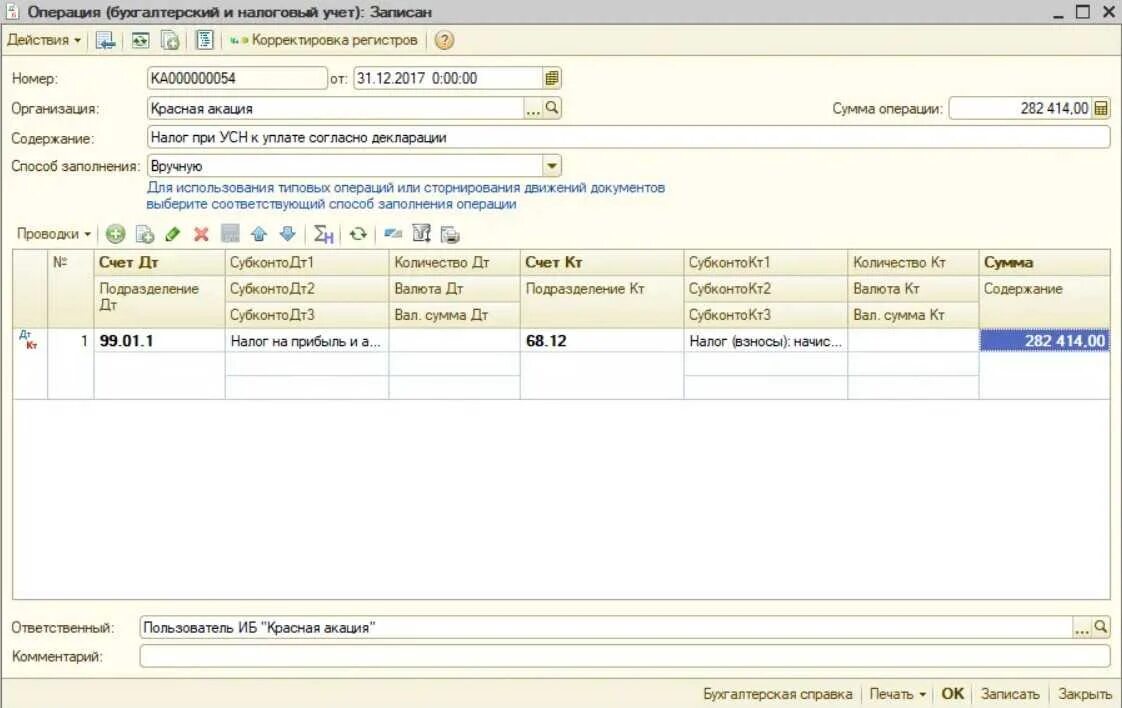Click the Дт/Кт row marker icon
Image resolution: width=1122 pixels, height=708 pixels.
pos(29,340)
